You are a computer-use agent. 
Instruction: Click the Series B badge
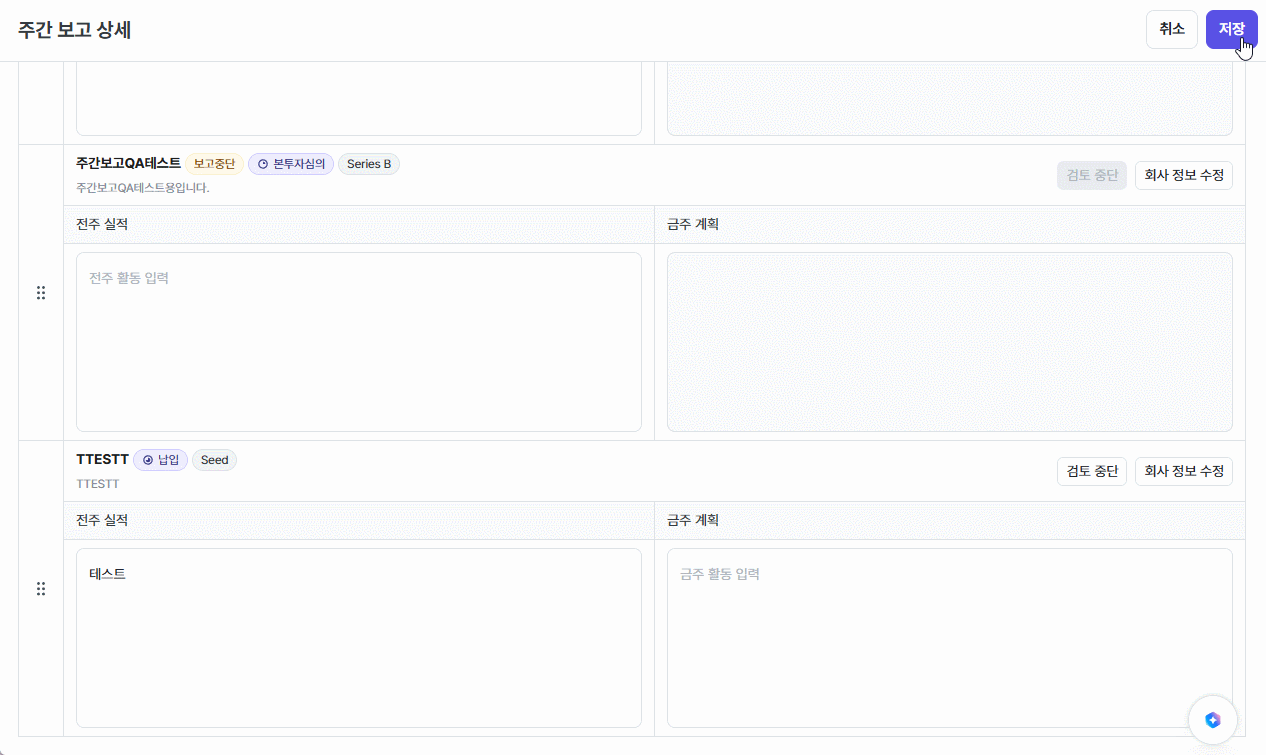pos(369,164)
